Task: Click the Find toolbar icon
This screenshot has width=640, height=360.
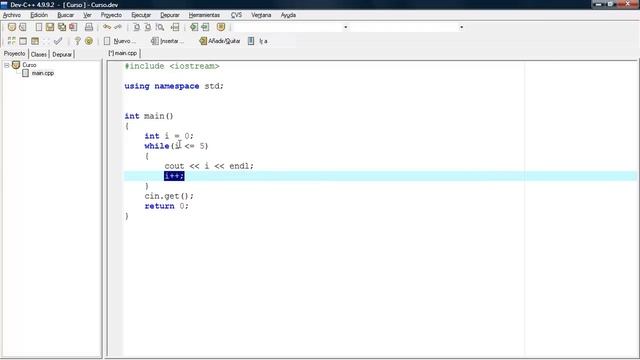Action: (x=137, y=27)
